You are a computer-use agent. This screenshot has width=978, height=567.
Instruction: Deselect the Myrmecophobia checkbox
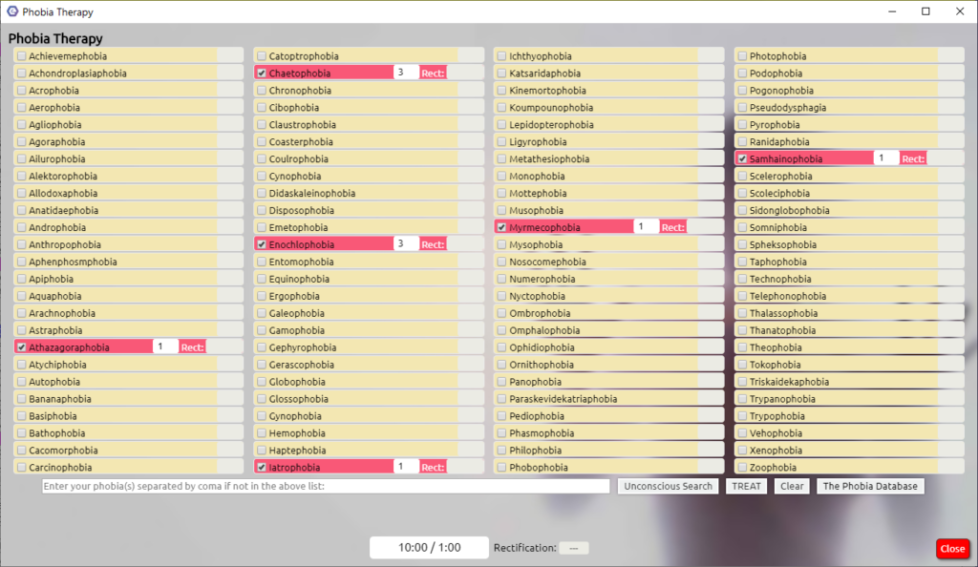coord(502,228)
